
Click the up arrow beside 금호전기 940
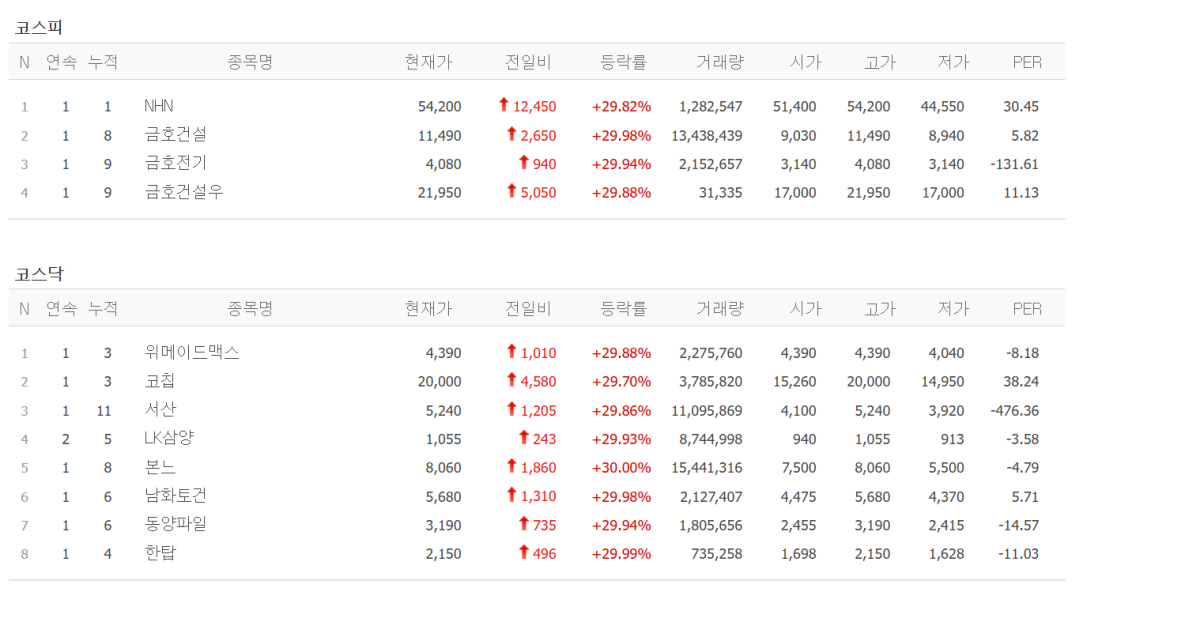point(523,162)
